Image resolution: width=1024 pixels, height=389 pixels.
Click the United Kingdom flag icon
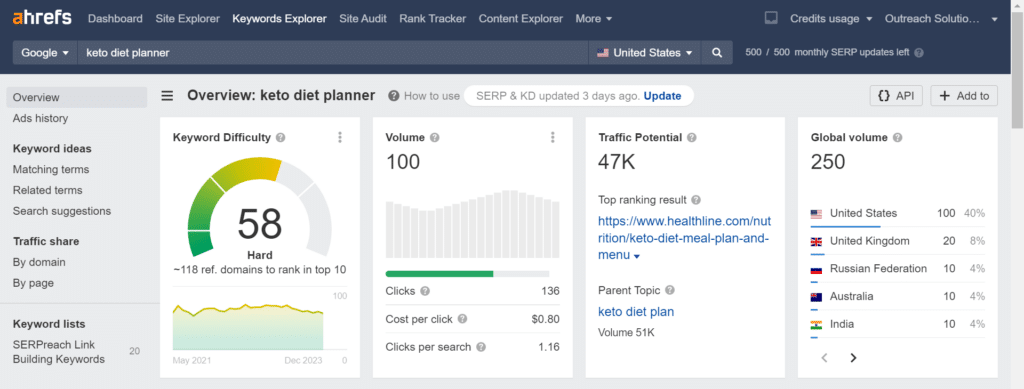coord(816,241)
